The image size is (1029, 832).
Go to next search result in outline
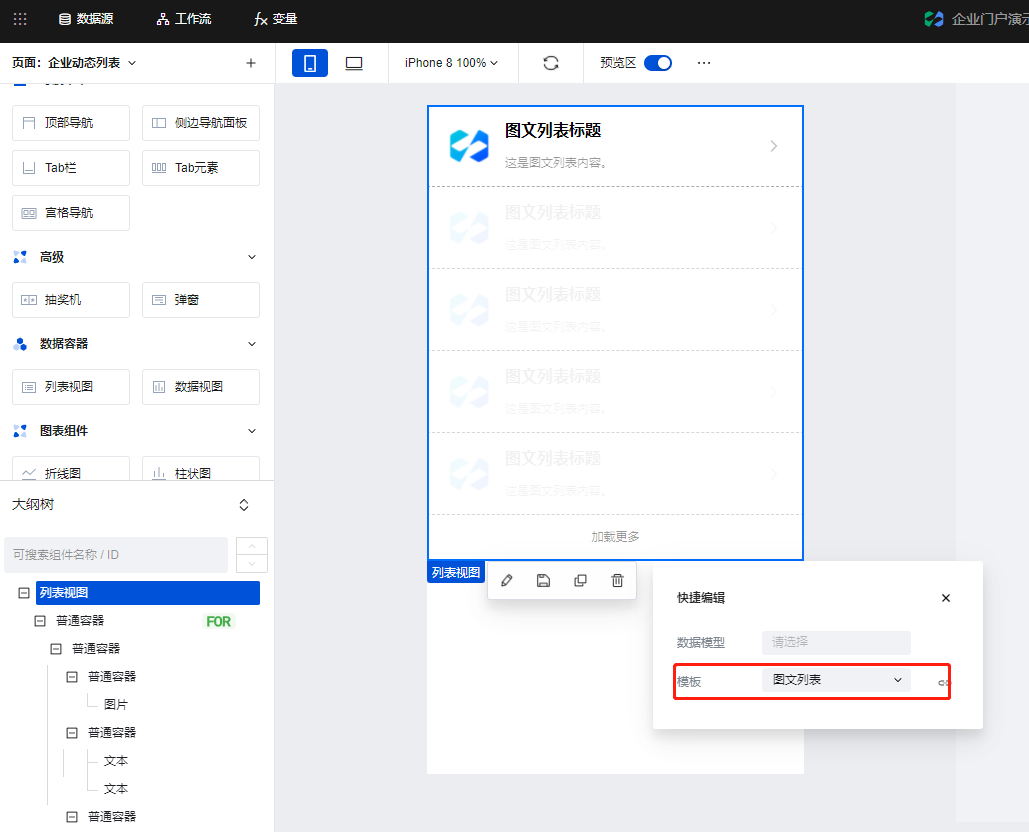pos(252,564)
